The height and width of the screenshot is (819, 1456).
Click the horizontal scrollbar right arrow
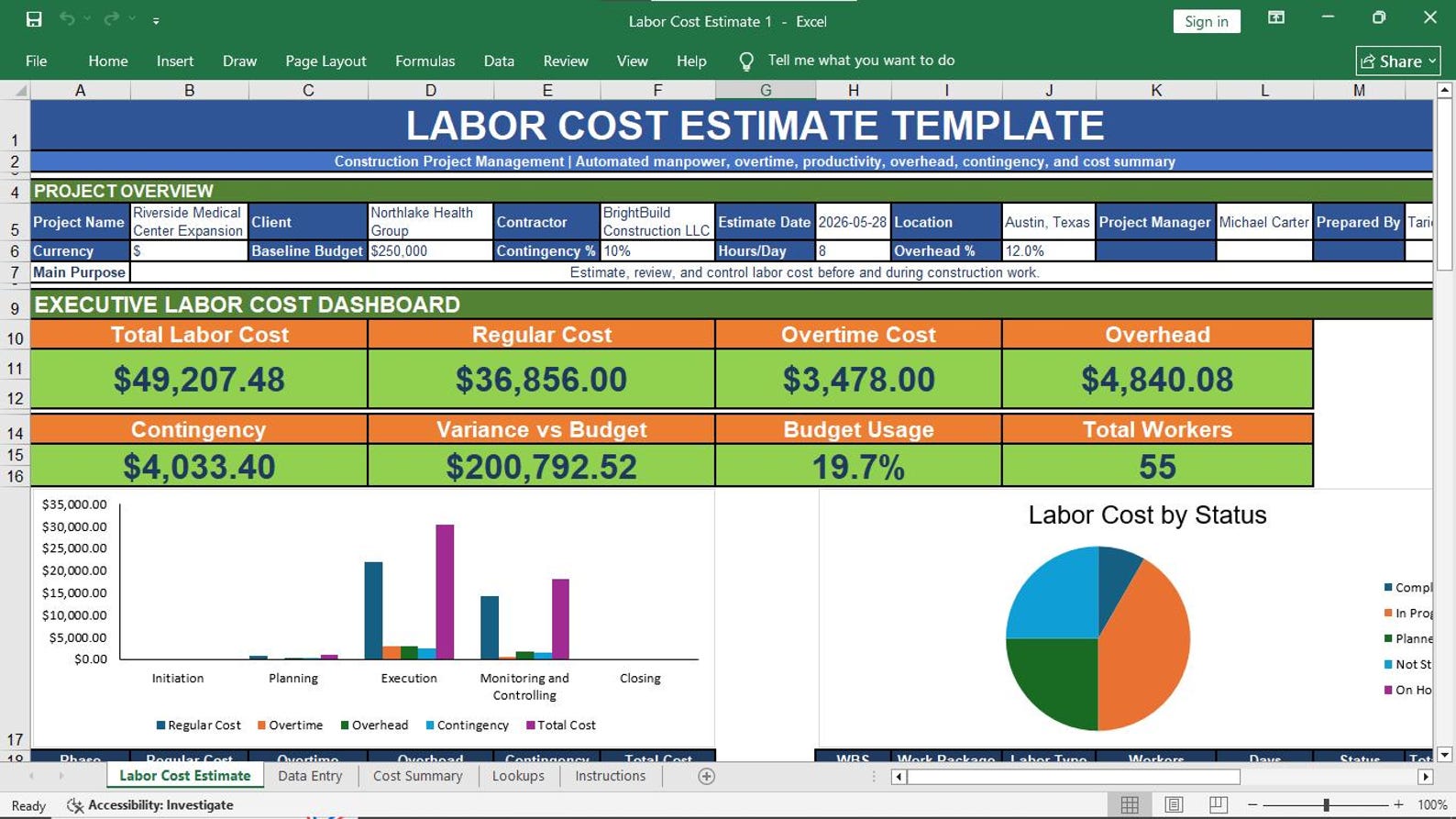tap(1425, 777)
